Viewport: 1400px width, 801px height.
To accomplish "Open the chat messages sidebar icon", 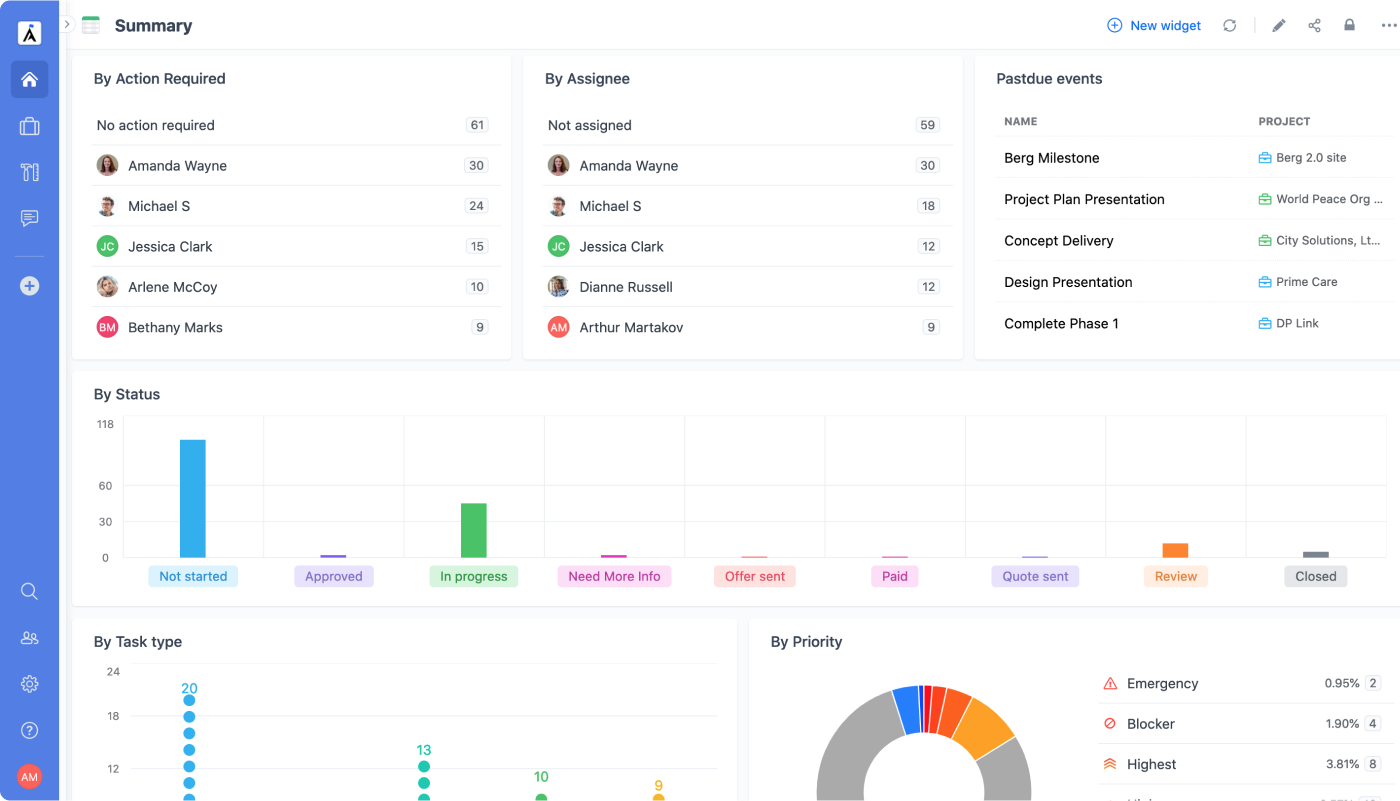I will pos(29,218).
